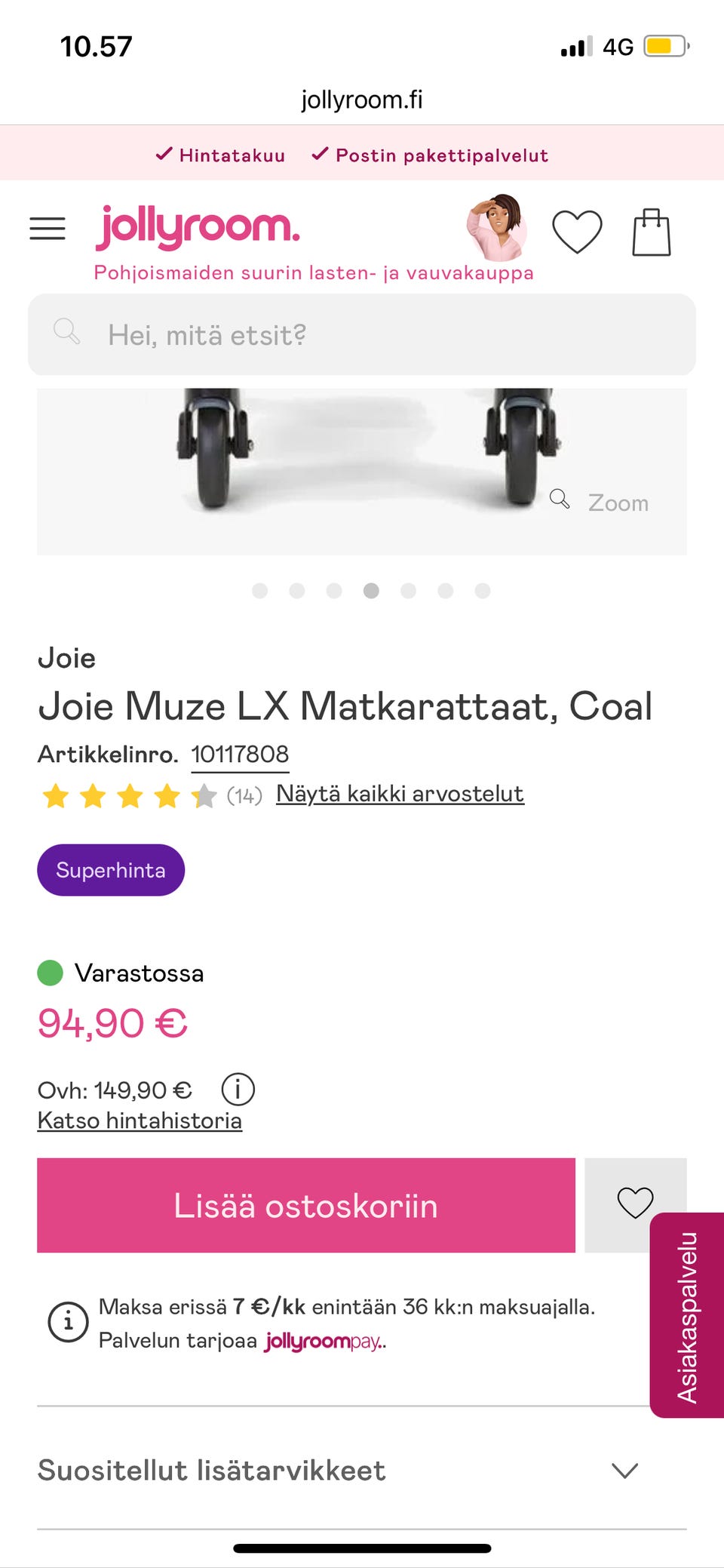The image size is (724, 1568).
Task: Open the hamburger navigation menu
Action: (48, 228)
